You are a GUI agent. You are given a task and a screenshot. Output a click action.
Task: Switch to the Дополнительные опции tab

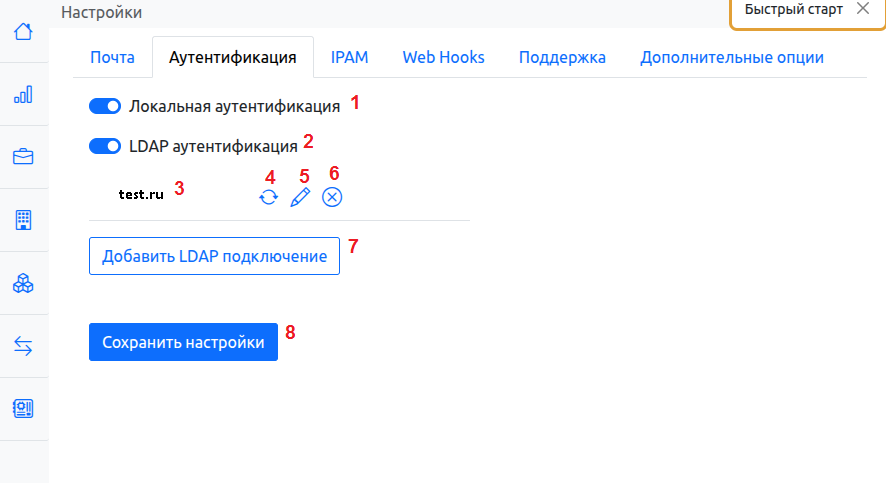732,57
